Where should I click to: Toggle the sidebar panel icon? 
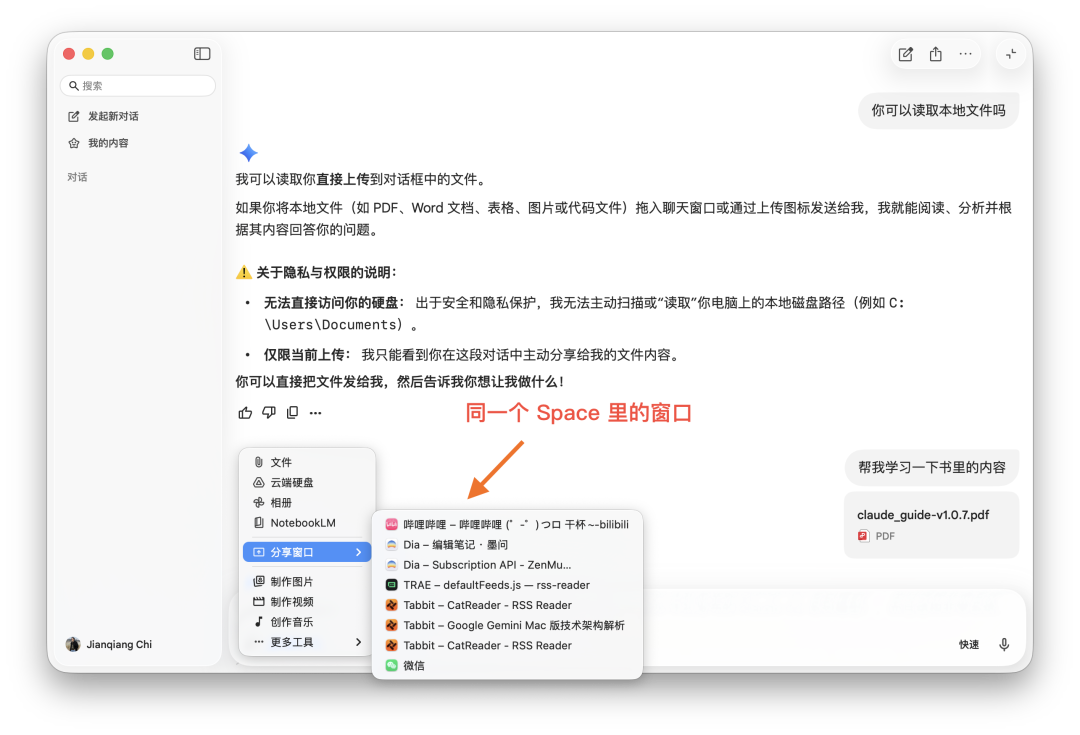coord(202,54)
